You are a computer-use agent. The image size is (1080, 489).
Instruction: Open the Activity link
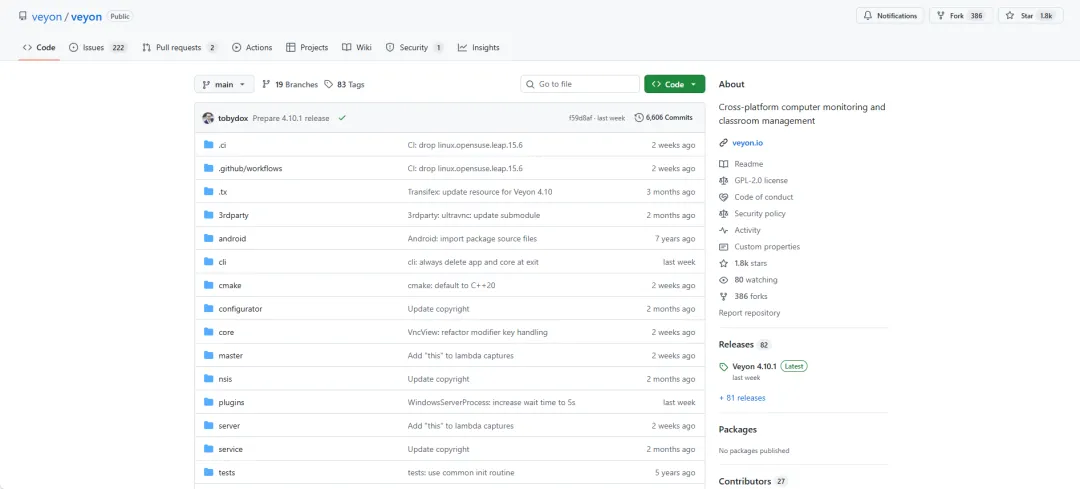pos(747,230)
